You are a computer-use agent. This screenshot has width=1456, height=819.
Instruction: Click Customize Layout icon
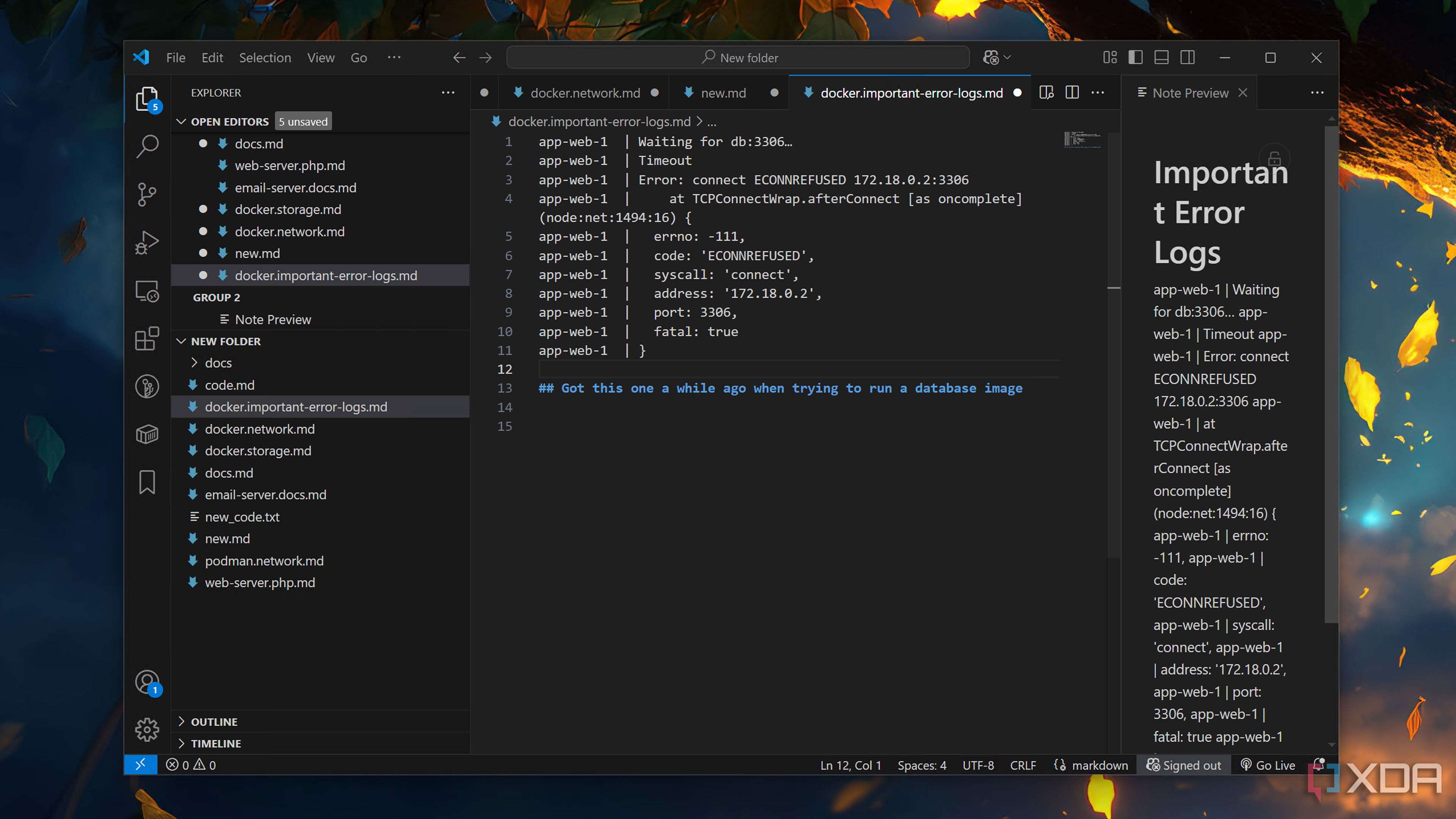point(1109,58)
